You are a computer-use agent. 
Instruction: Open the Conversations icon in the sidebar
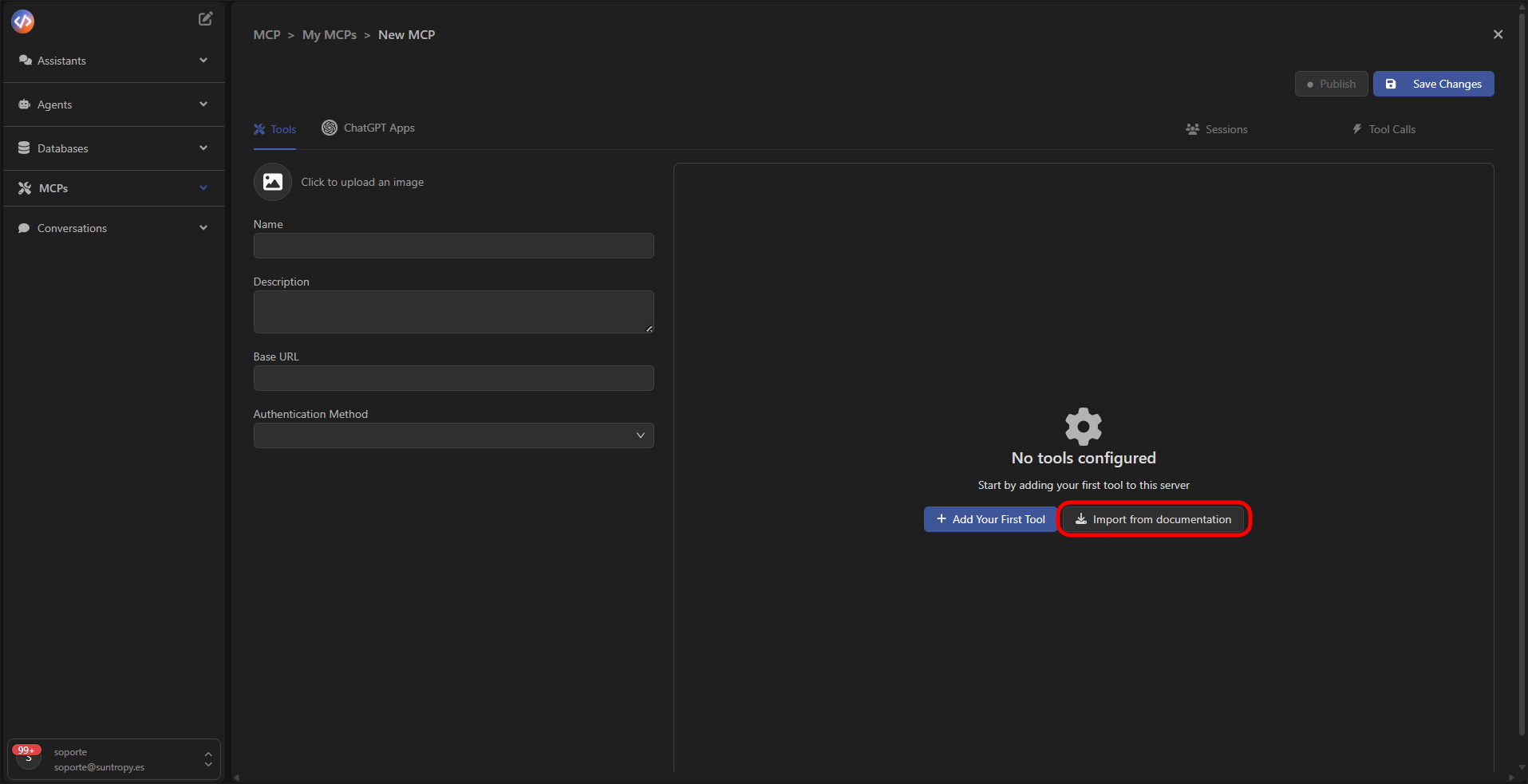tap(25, 228)
